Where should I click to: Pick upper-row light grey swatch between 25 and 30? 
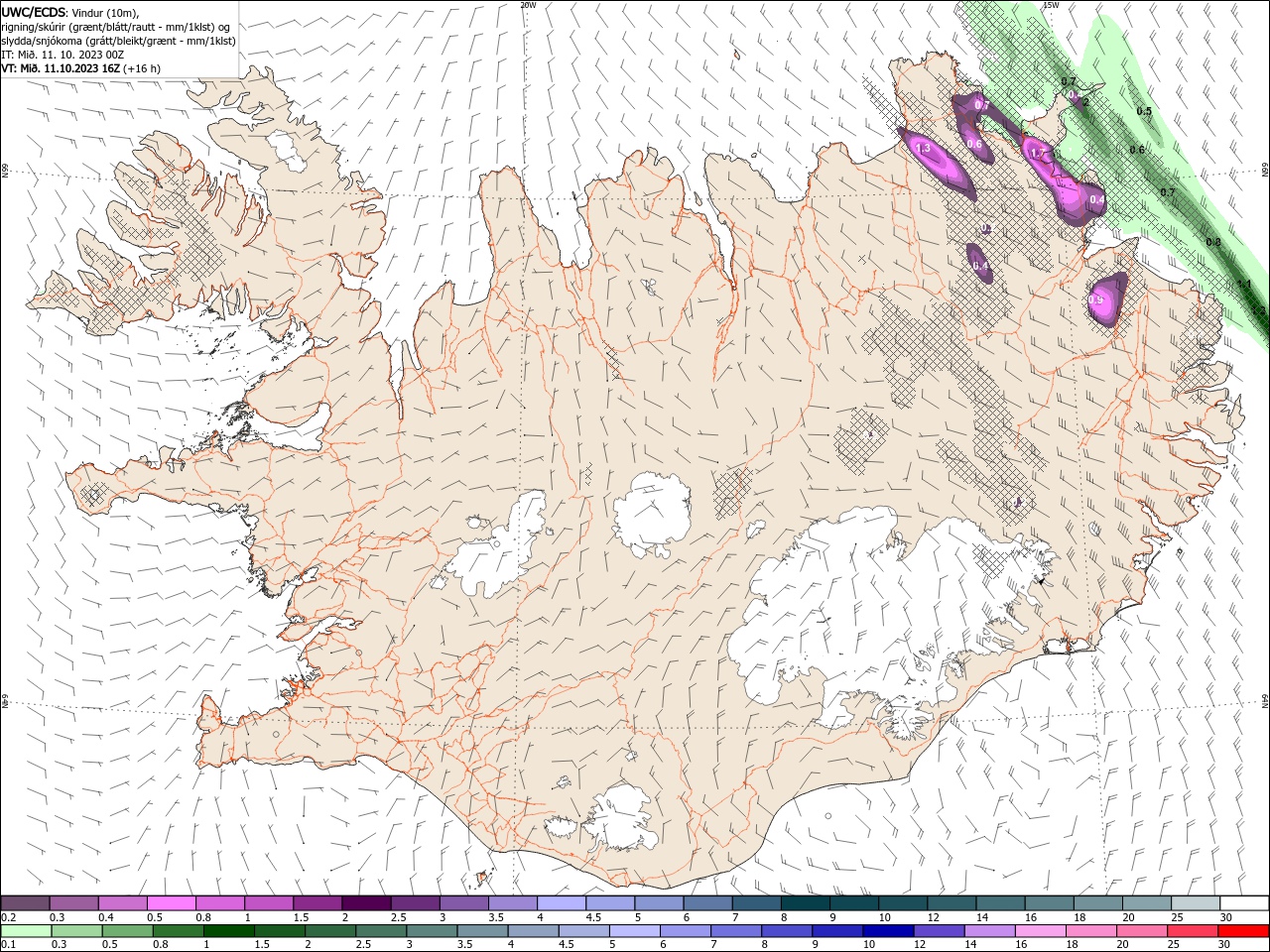(1196, 902)
